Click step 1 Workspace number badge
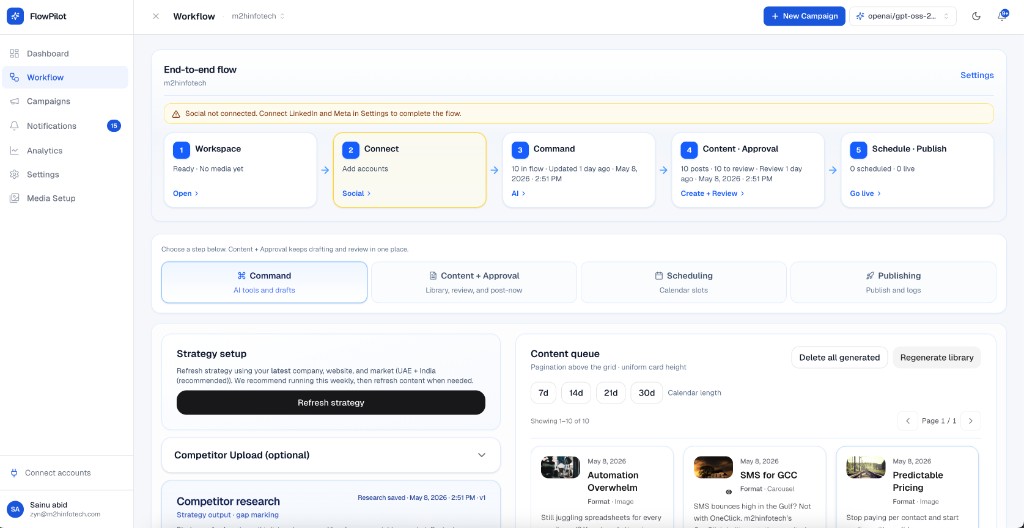This screenshot has height=528, width=1024. click(181, 150)
